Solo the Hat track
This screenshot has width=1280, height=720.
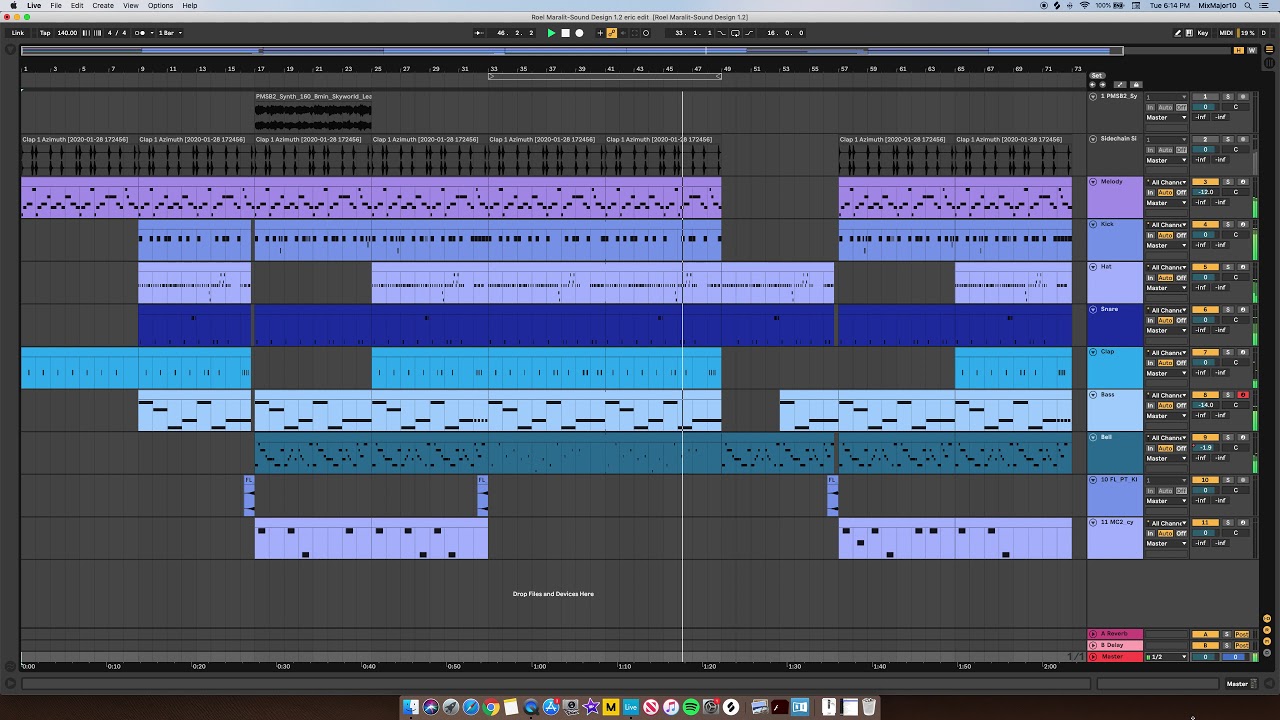[1228, 267]
